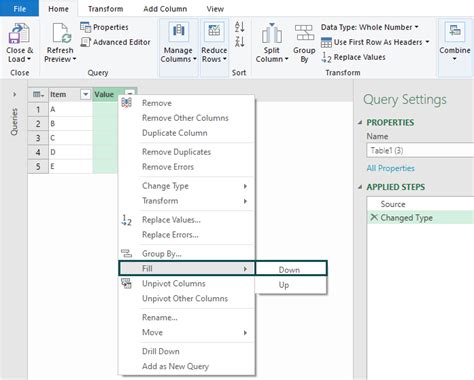474x380 pixels.
Task: Choose Unpivot Columns
Action: click(x=174, y=284)
